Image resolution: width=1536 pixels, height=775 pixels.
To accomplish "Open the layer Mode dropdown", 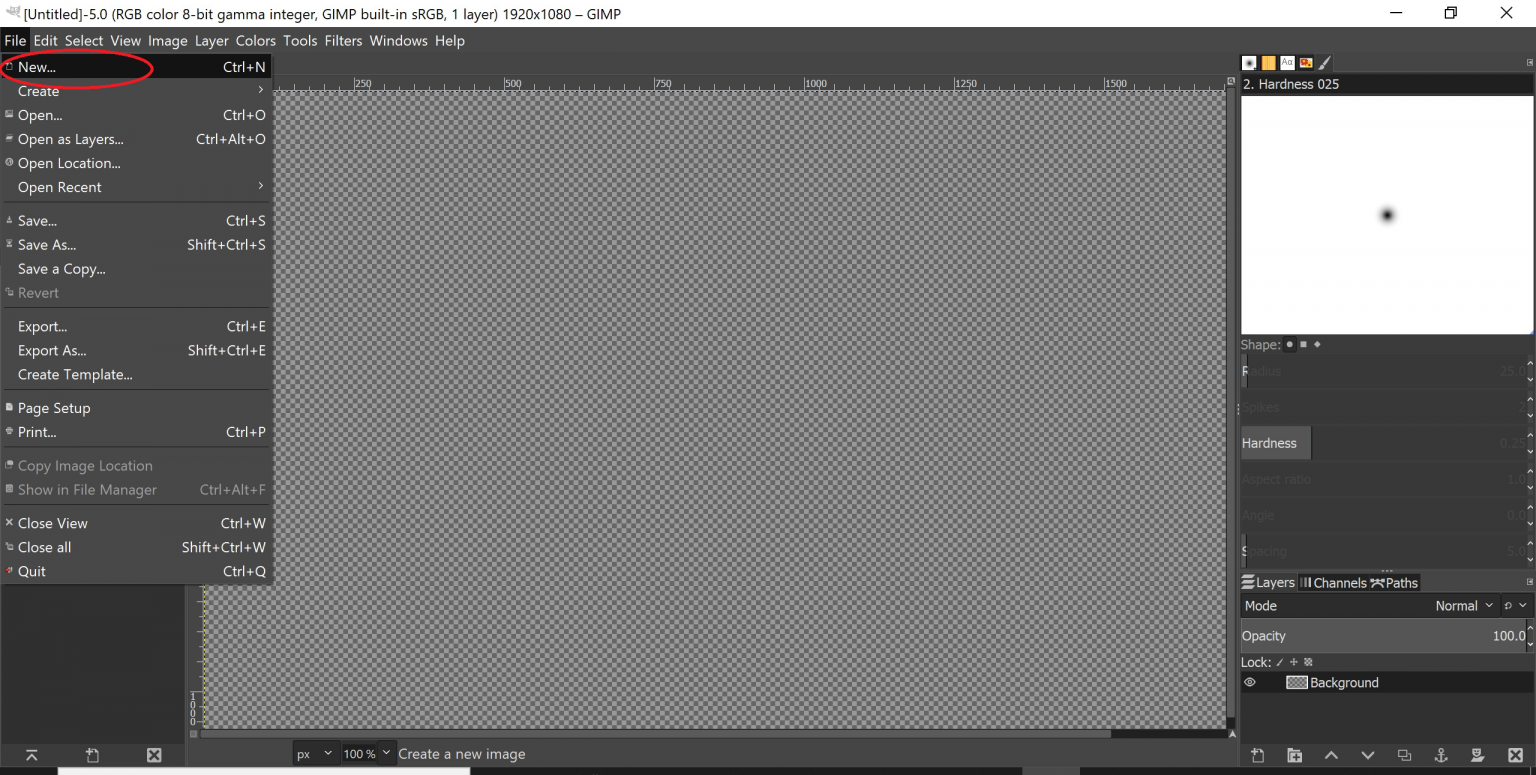I will [1464, 605].
